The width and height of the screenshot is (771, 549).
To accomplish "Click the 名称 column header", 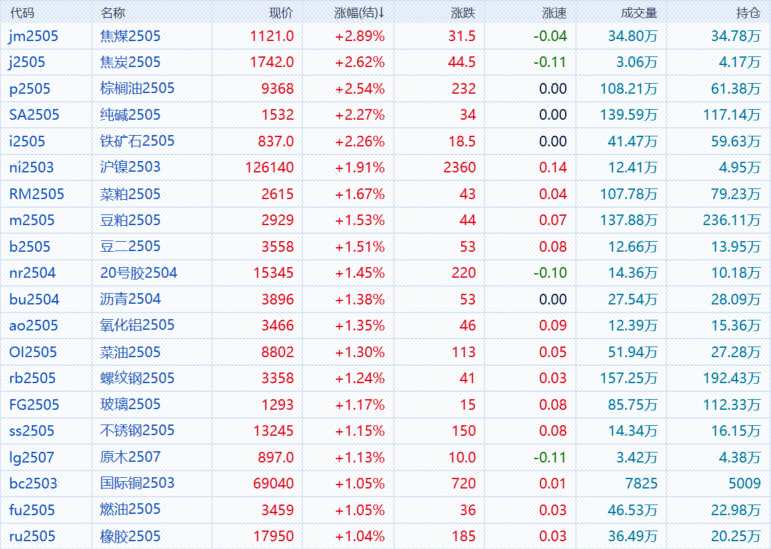I will tap(114, 13).
